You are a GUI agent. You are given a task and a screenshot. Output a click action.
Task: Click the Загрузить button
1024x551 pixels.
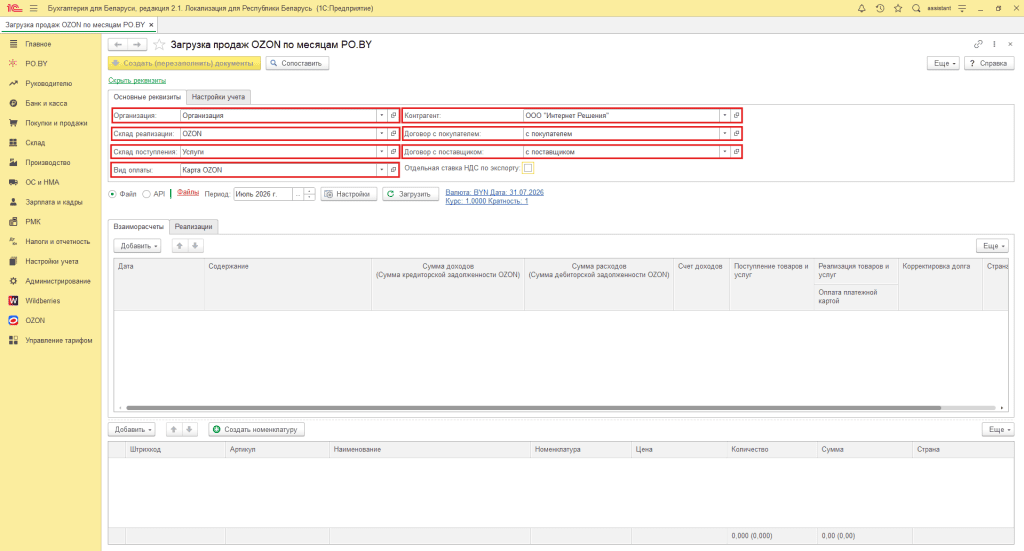[410, 194]
